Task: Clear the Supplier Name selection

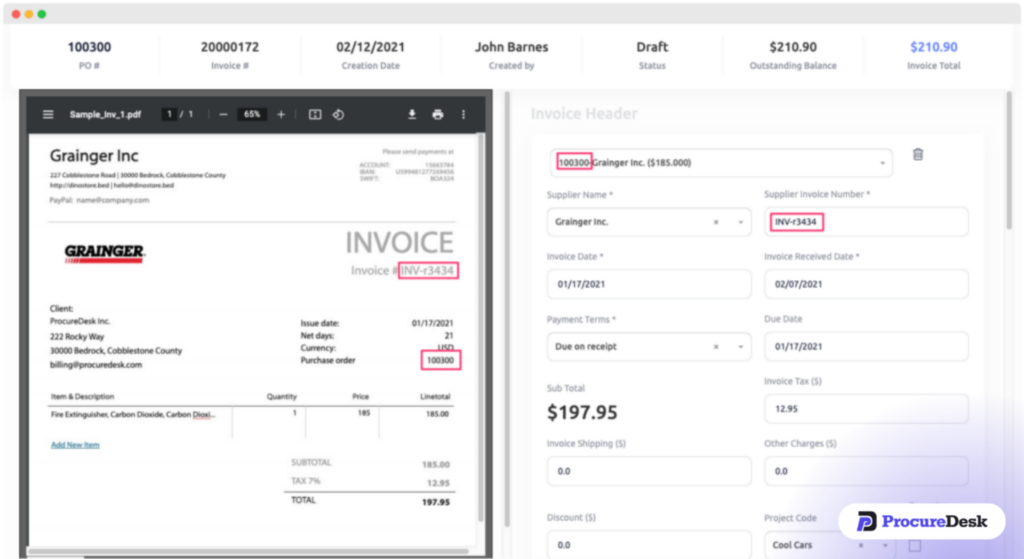Action: [x=716, y=222]
